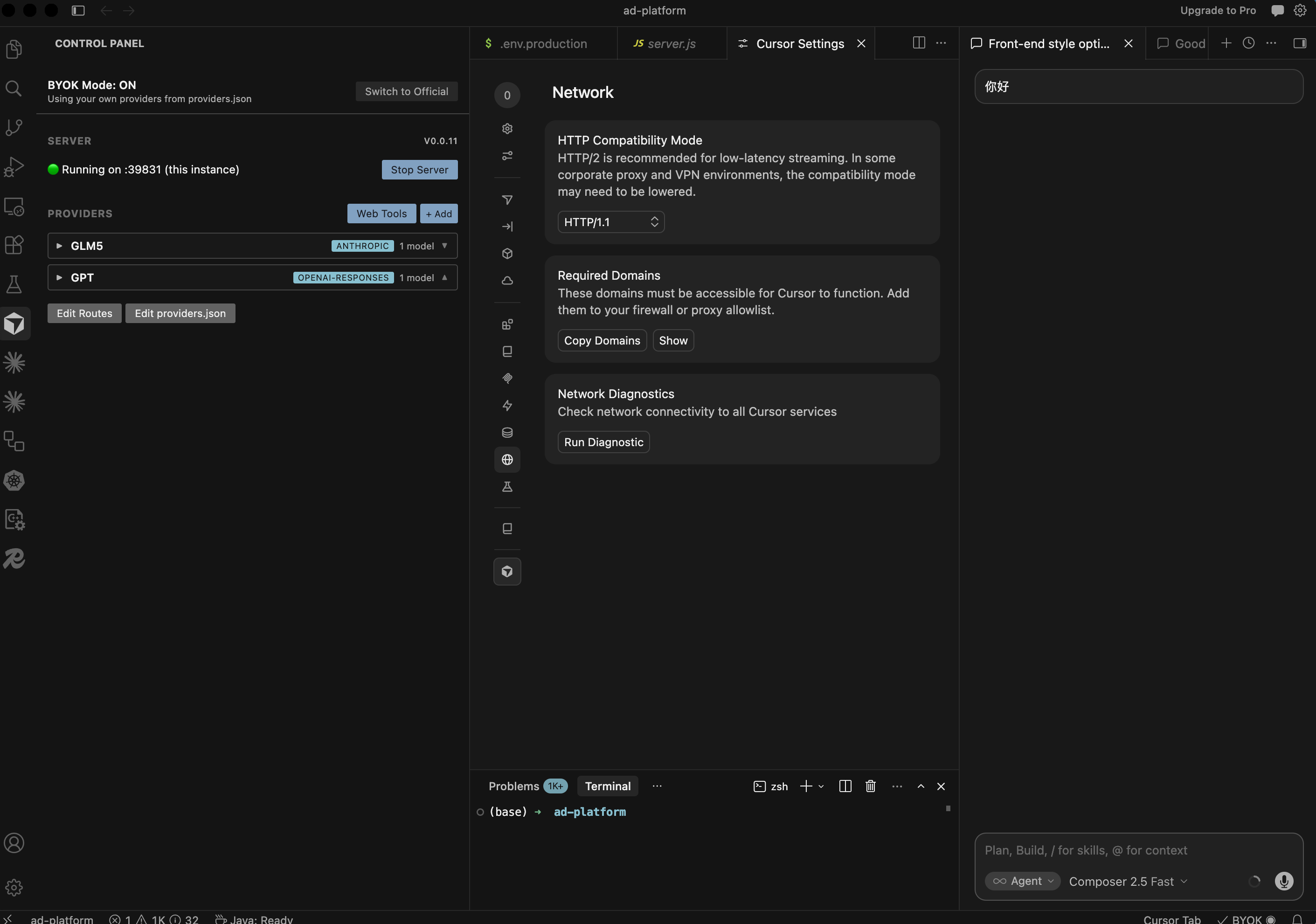The height and width of the screenshot is (924, 1316).
Task: Move GLM5 provider down with arrow
Action: tap(445, 246)
